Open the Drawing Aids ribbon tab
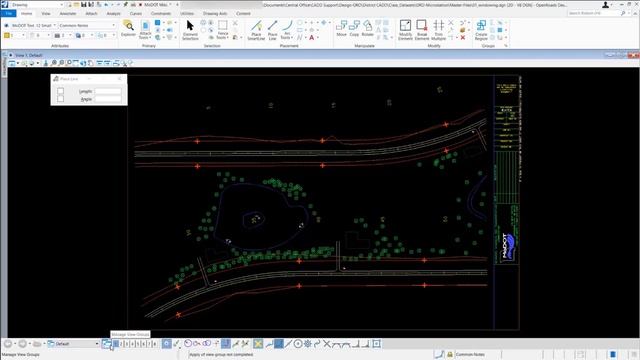The width and height of the screenshot is (640, 360). coord(215,13)
